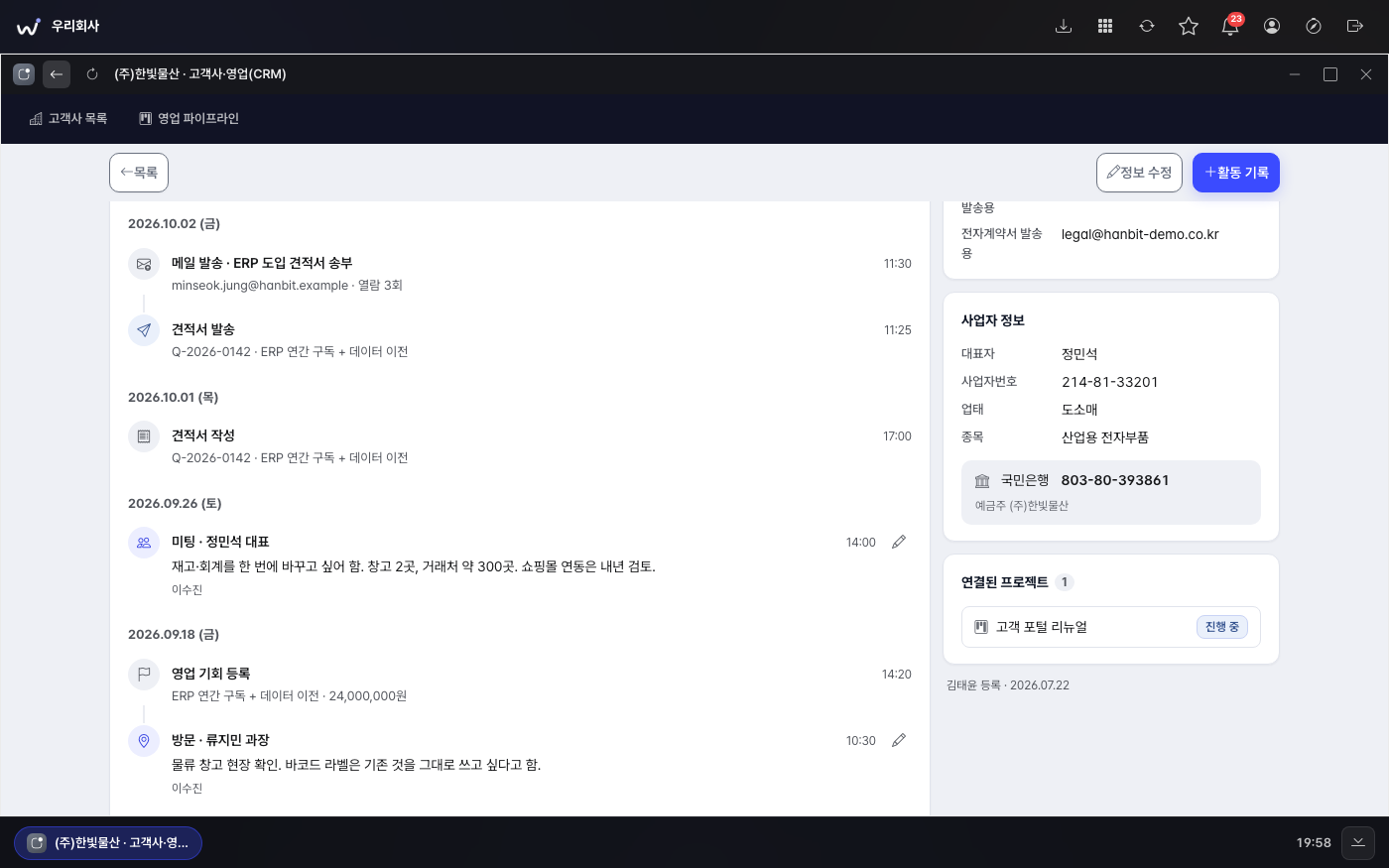Click the 연결된 프로젝트 heading
The width and height of the screenshot is (1389, 868).
1004,582
